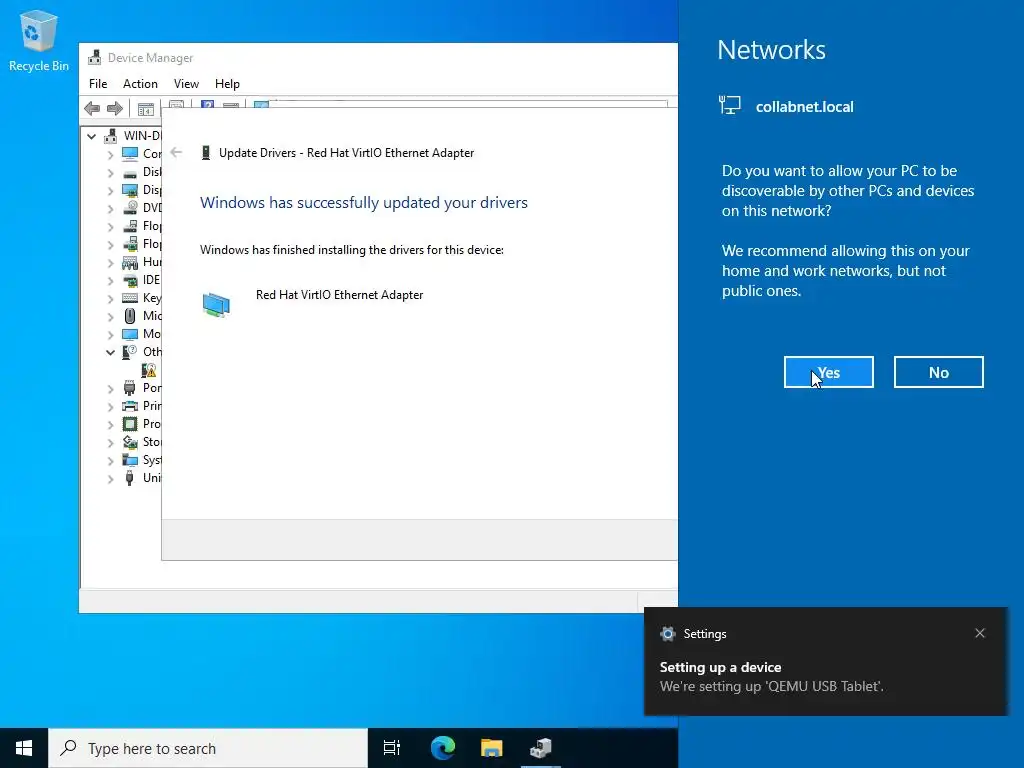Collapse the Other devices category chevron
The height and width of the screenshot is (768, 1024).
110,353
